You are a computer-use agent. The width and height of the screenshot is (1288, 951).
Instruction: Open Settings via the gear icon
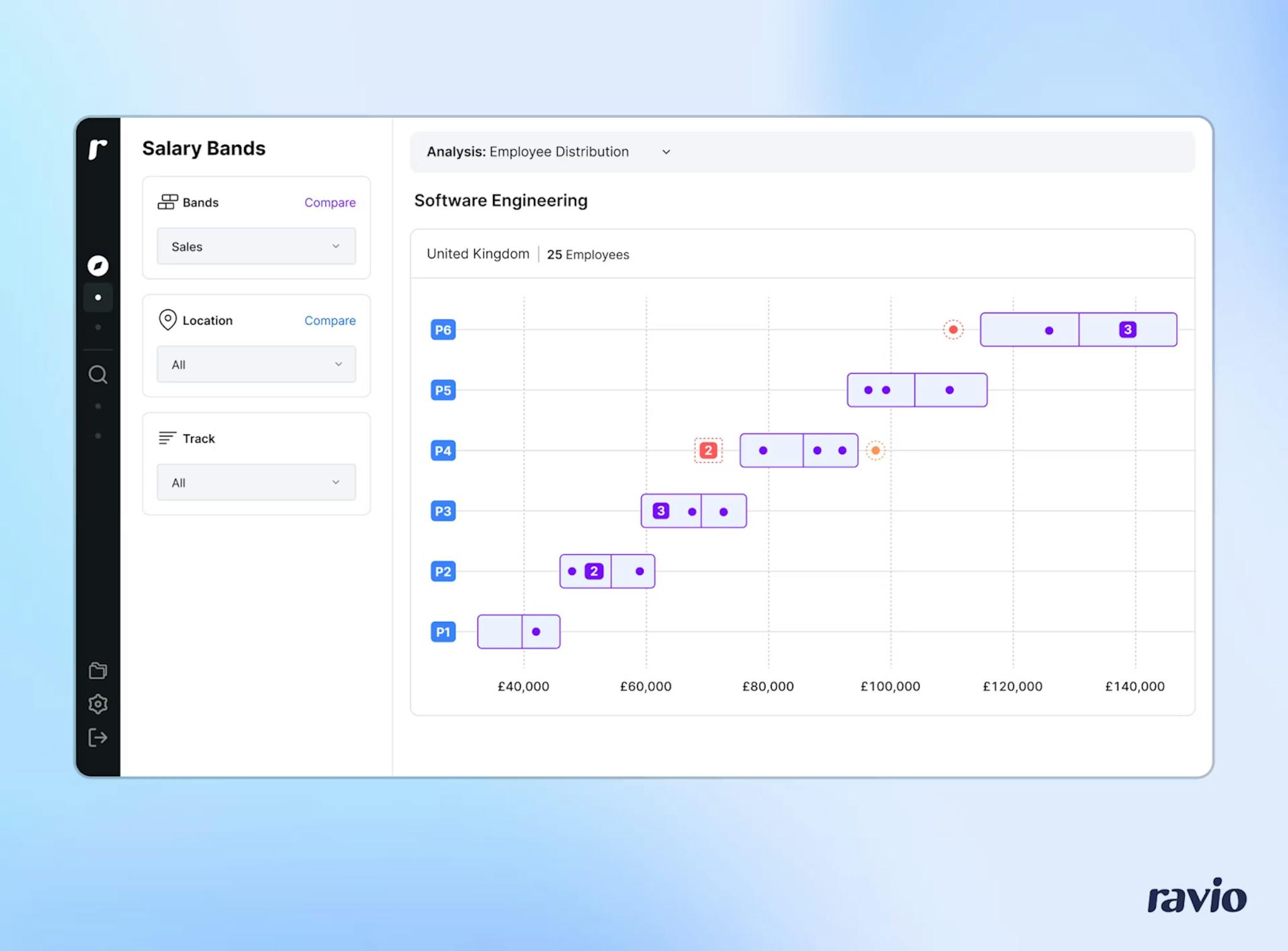[97, 704]
